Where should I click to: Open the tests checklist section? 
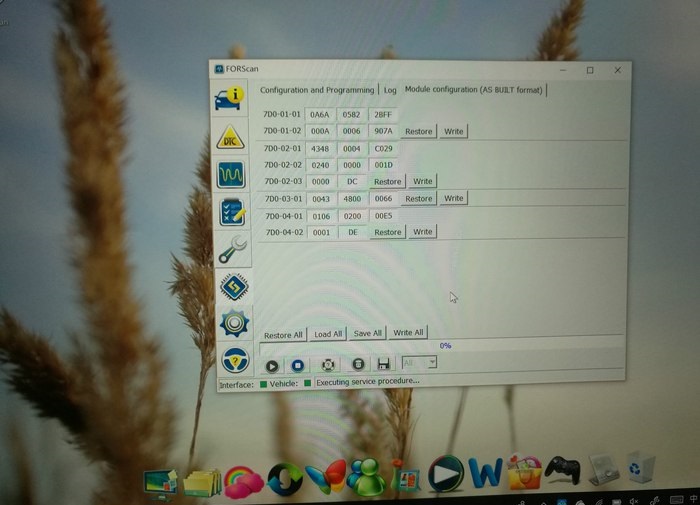coord(232,212)
